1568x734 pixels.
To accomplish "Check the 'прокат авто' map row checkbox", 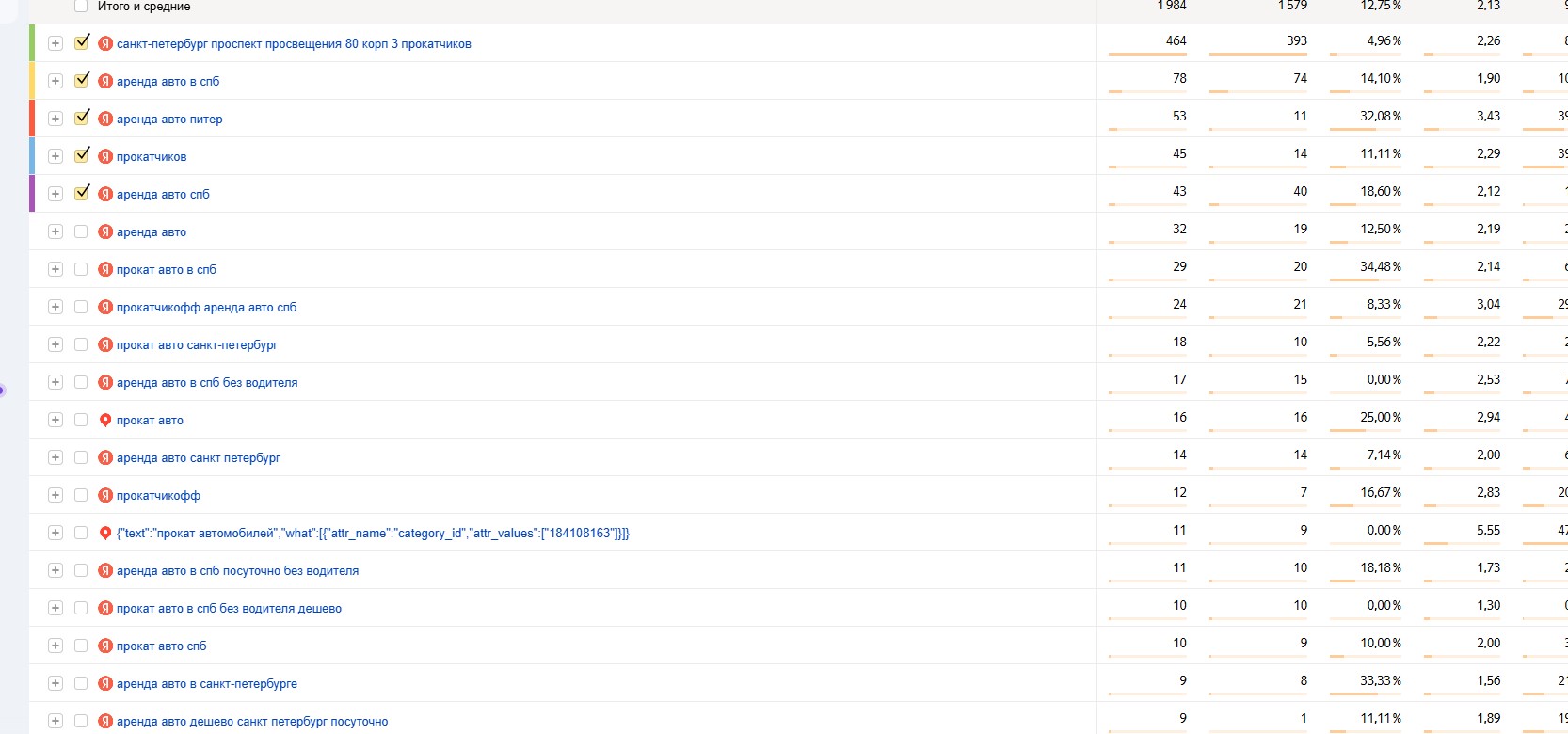I will click(81, 420).
